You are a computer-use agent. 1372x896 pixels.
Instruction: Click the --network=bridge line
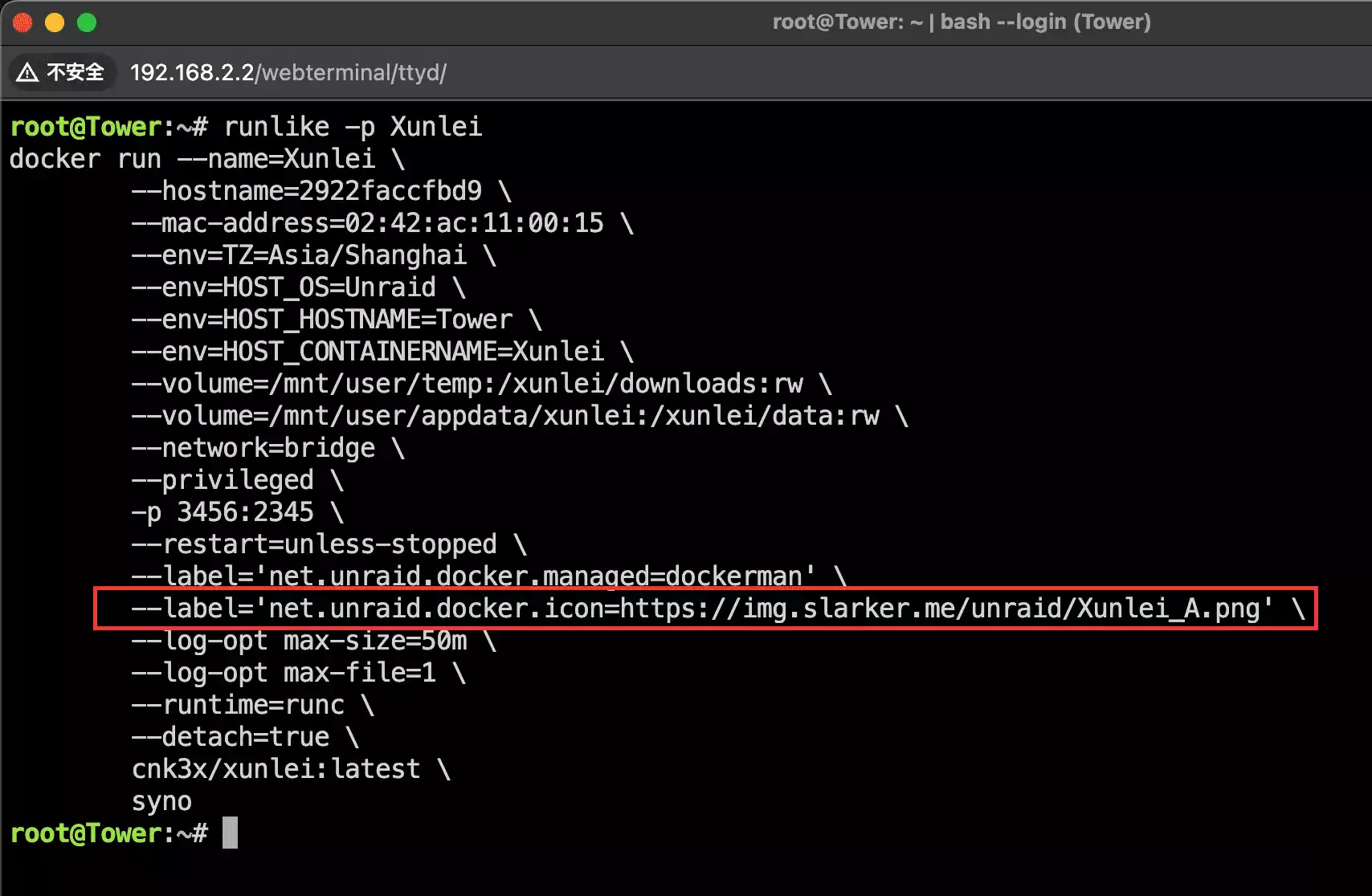pos(253,448)
